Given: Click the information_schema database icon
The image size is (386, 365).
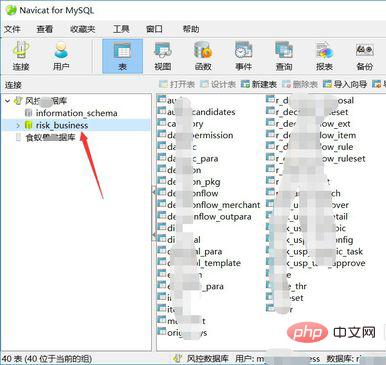Looking at the screenshot, I should 29,113.
